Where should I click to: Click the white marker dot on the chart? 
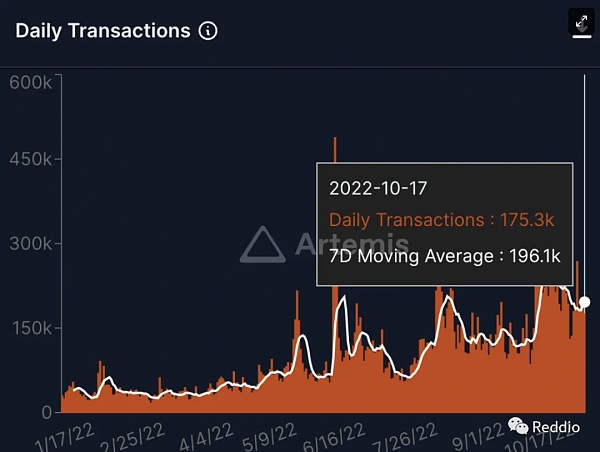click(584, 302)
